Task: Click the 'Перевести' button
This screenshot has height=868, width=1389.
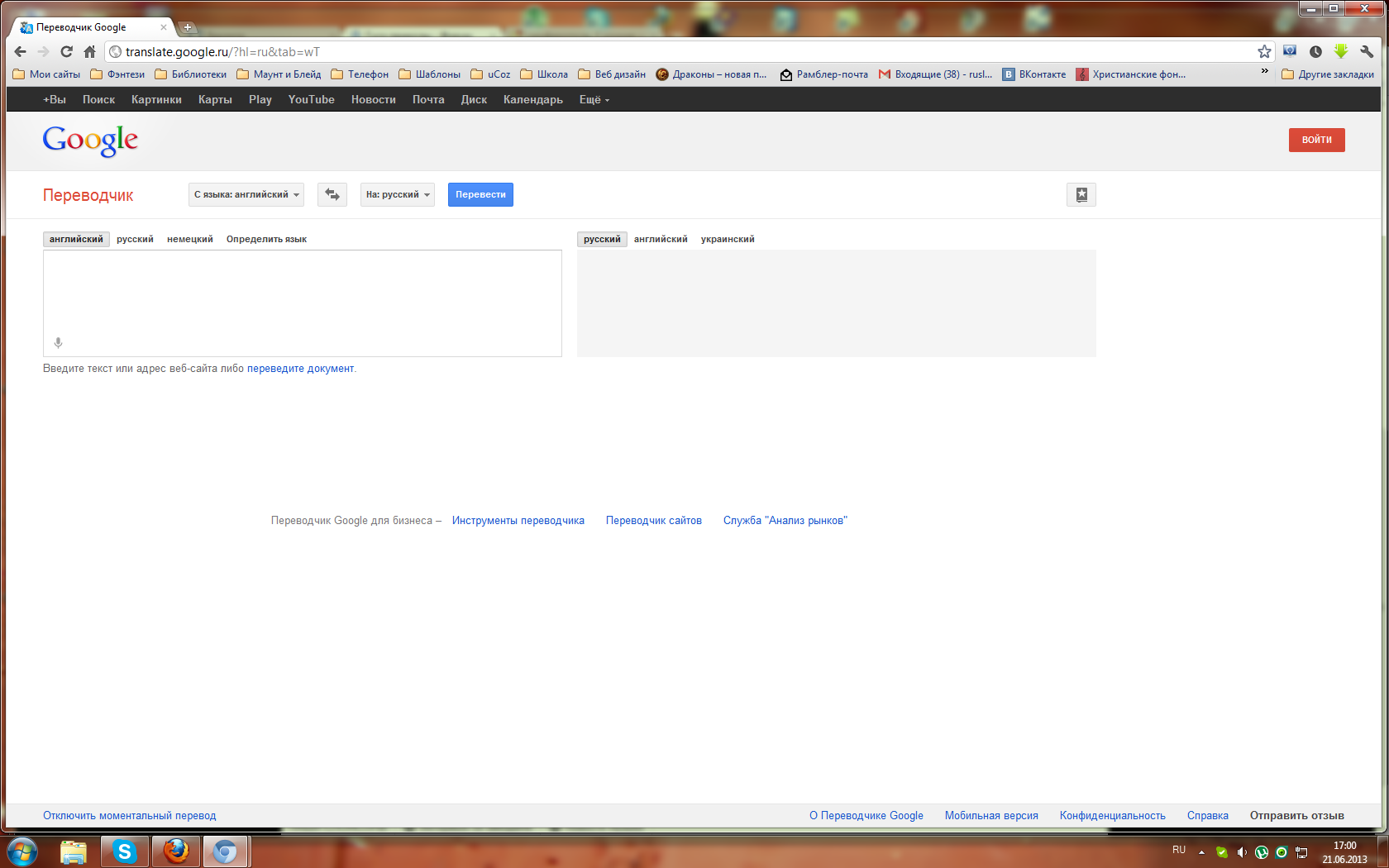Action: pyautogui.click(x=480, y=194)
